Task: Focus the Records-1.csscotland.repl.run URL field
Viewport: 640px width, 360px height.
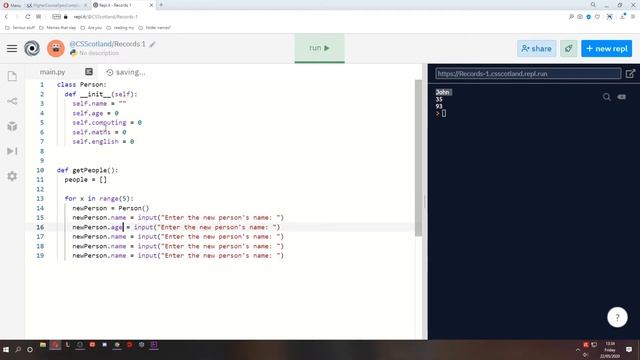Action: [x=528, y=73]
